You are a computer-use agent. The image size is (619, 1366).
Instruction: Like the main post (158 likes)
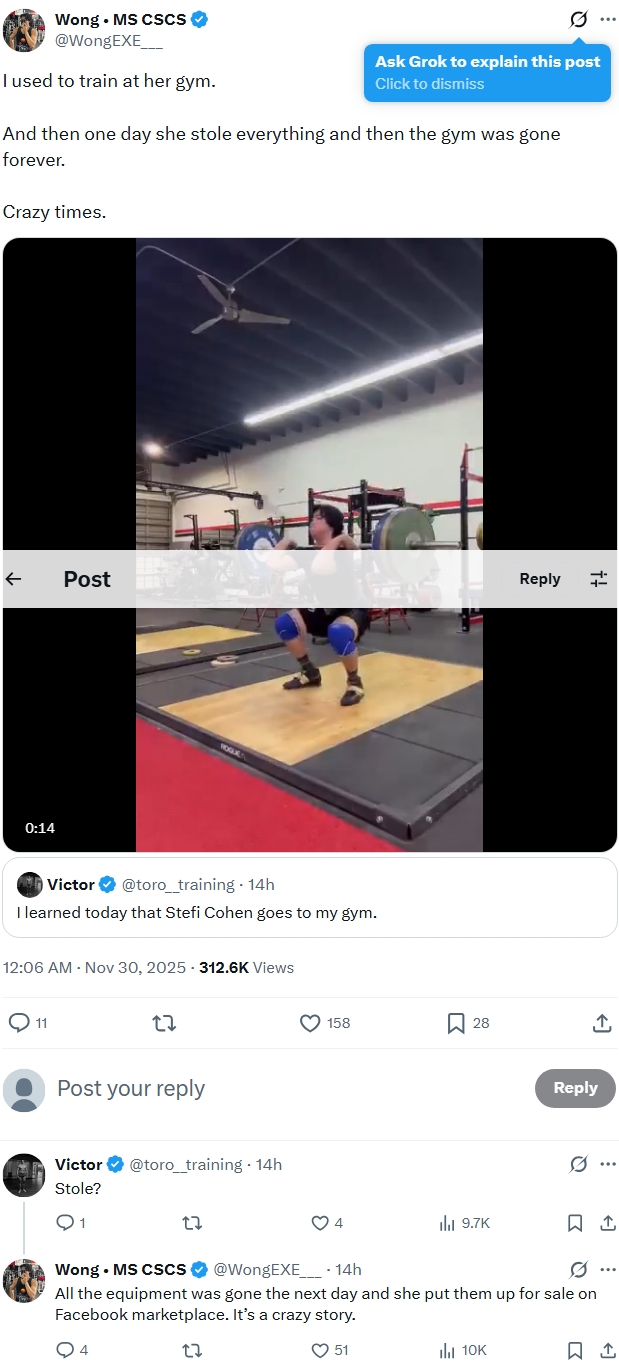[x=310, y=1023]
